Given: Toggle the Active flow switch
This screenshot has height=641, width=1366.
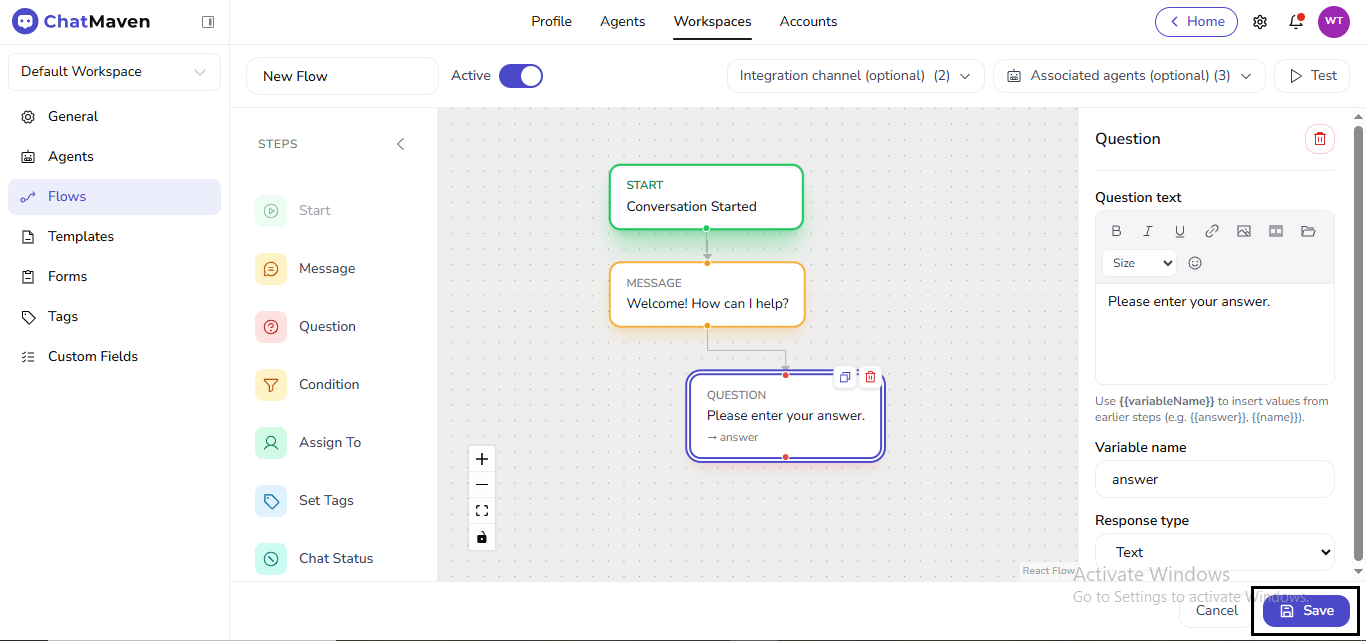Looking at the screenshot, I should (x=520, y=76).
